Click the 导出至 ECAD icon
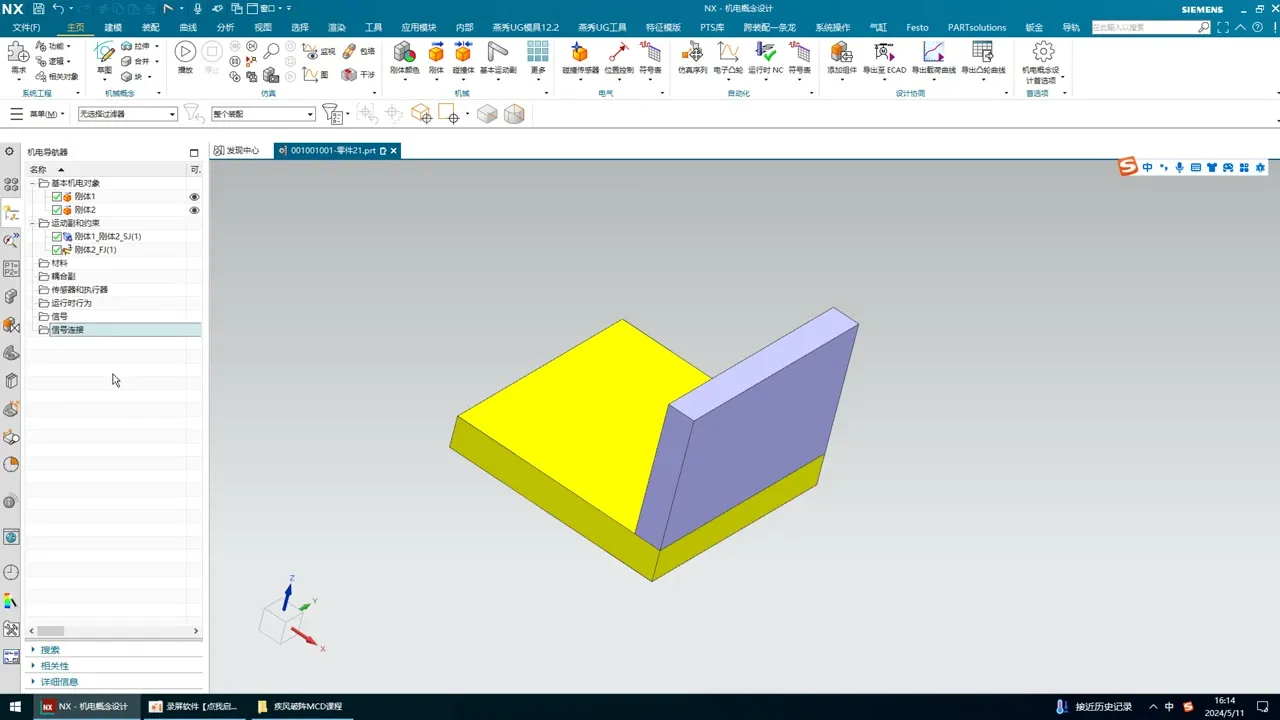This screenshot has height=720, width=1280. [x=884, y=55]
